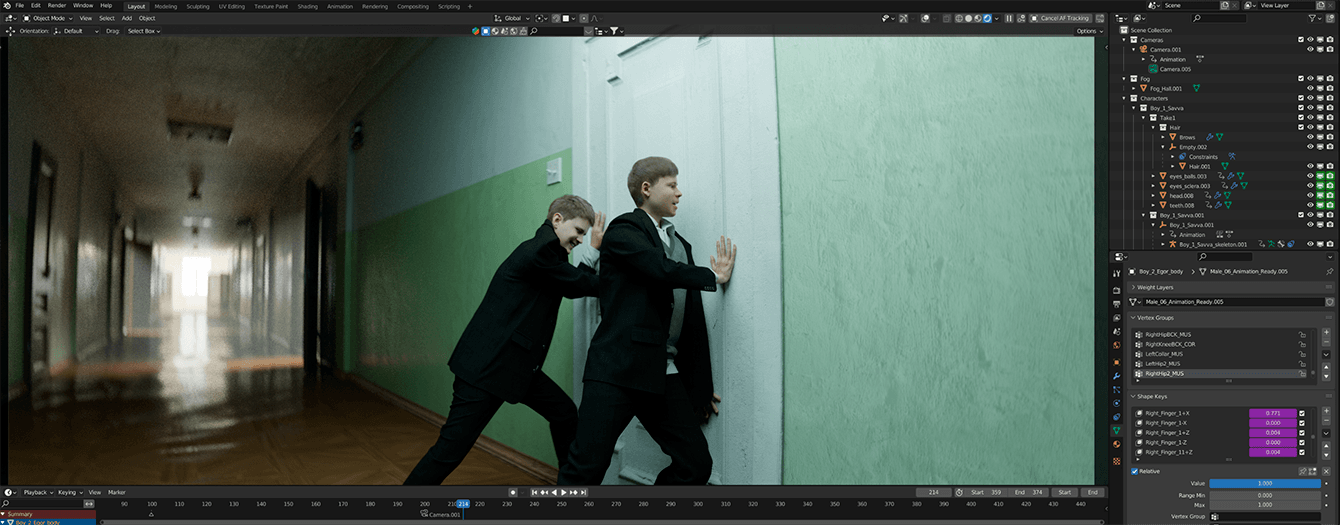Image resolution: width=1340 pixels, height=525 pixels.
Task: Open the Tool properties tab (wrench and screwdriver)
Action: tap(1117, 270)
